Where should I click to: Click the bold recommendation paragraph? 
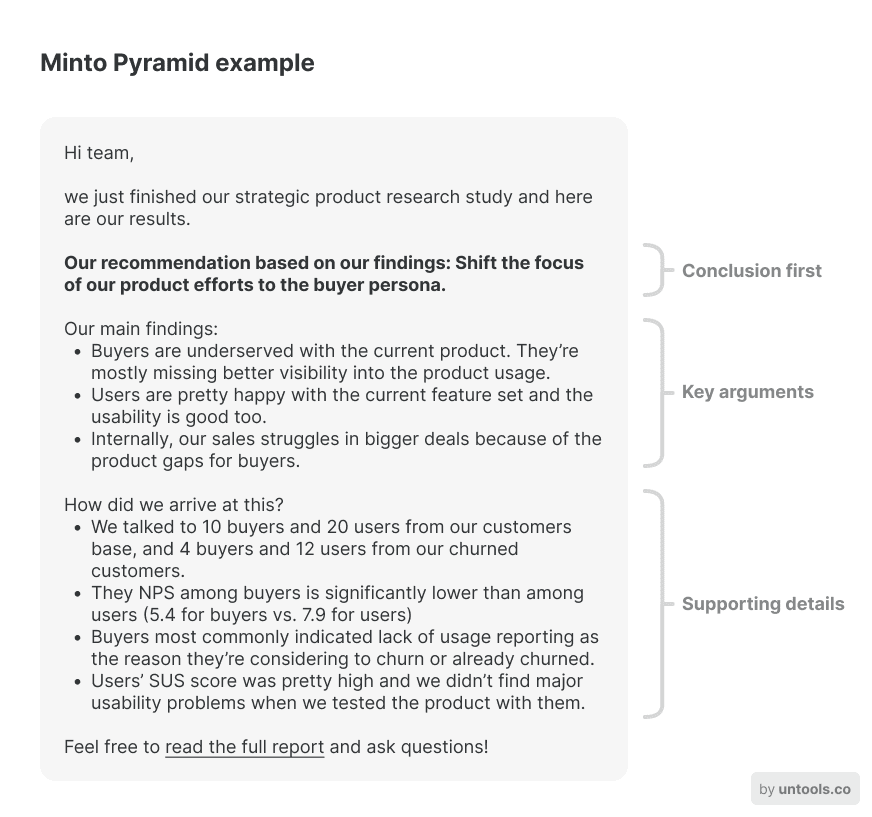[x=324, y=274]
